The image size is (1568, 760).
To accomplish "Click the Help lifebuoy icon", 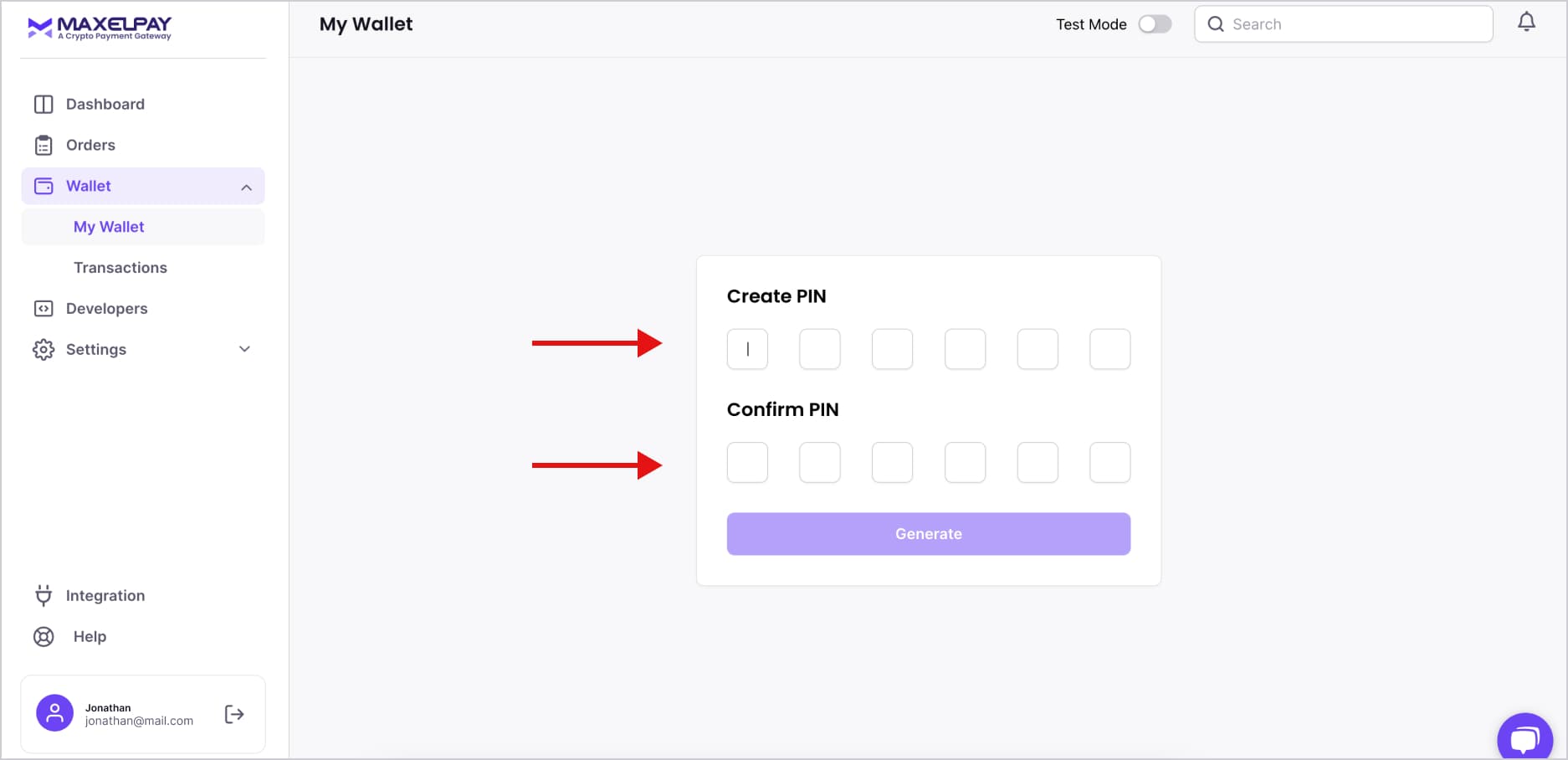I will (44, 637).
